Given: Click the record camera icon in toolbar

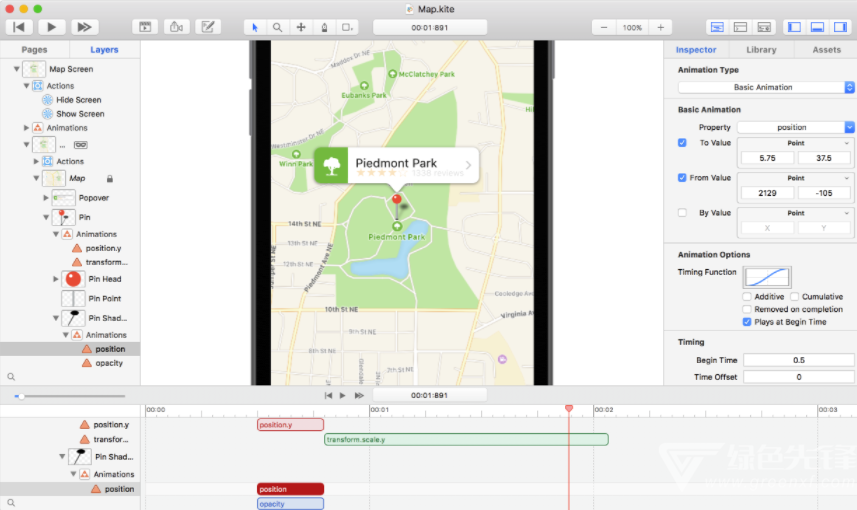Looking at the screenshot, I should point(177,27).
